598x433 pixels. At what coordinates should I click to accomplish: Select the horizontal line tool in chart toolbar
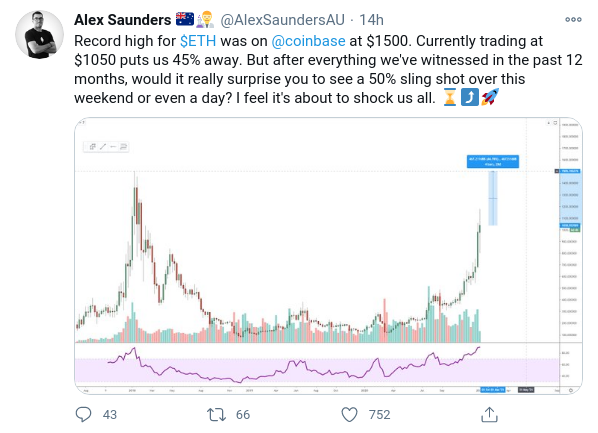(113, 146)
